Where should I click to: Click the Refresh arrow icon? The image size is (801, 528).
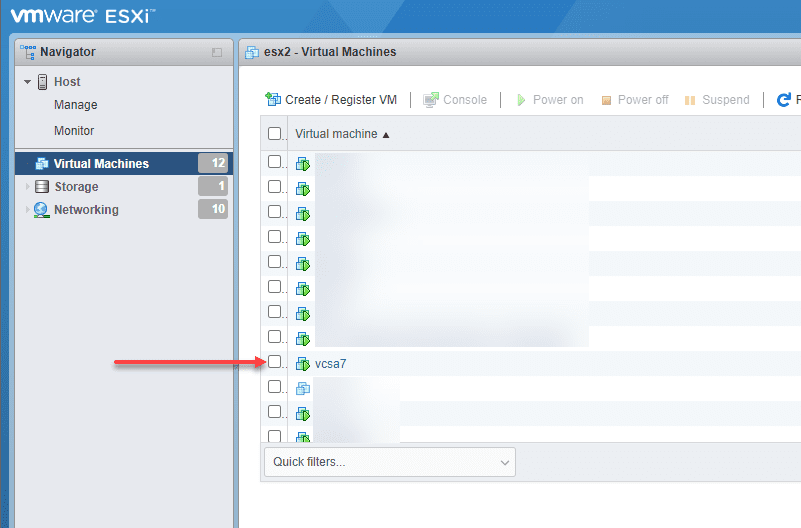pyautogui.click(x=783, y=100)
